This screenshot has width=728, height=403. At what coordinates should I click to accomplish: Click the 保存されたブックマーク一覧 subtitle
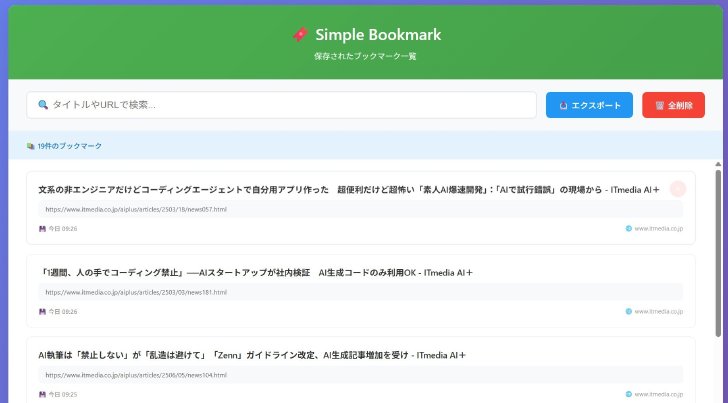tap(365, 56)
